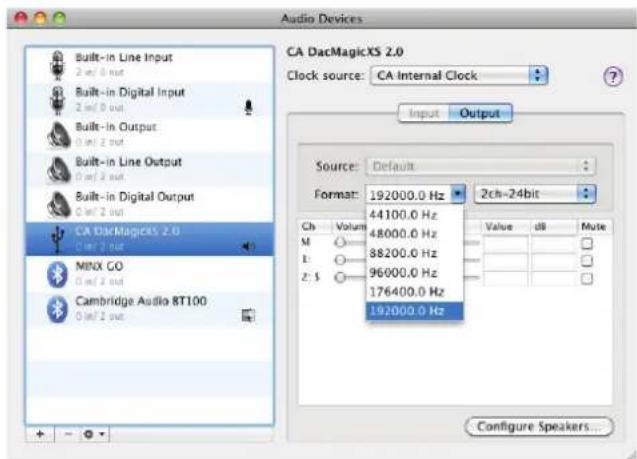Open the gear actions menu
Screen dimensions: 637x459
95,434
